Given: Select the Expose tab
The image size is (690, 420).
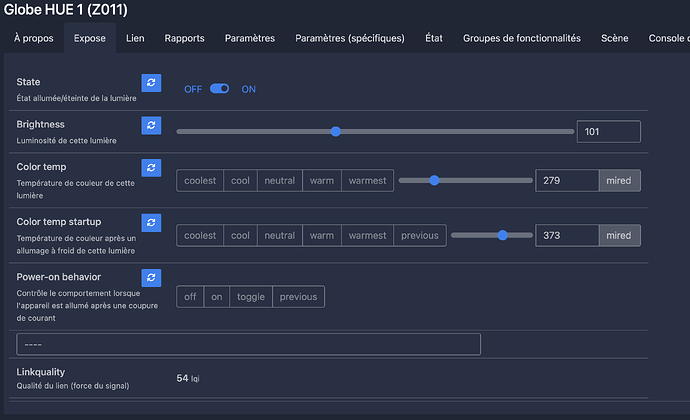Looking at the screenshot, I should click(90, 38).
